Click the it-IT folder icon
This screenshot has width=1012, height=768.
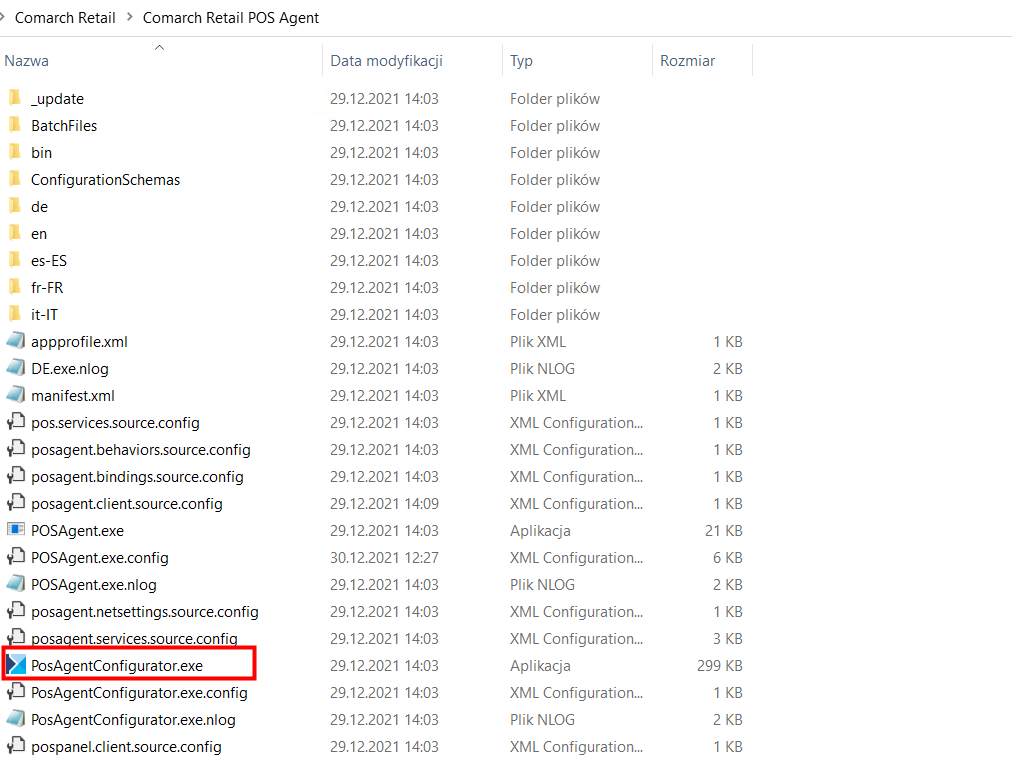(15, 315)
